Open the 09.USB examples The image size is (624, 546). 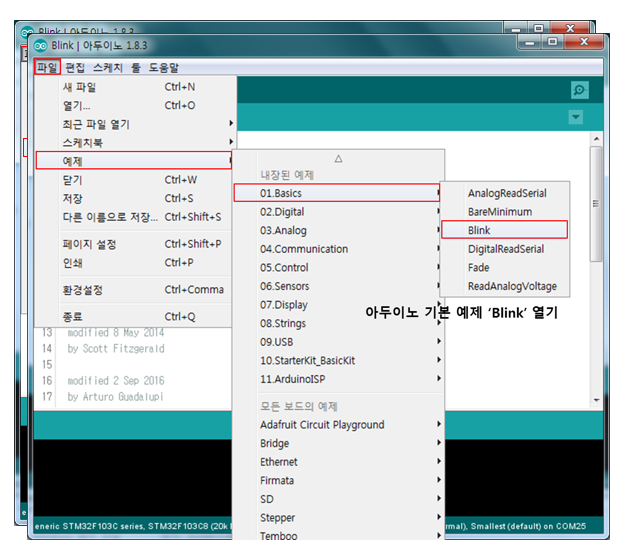(338, 342)
